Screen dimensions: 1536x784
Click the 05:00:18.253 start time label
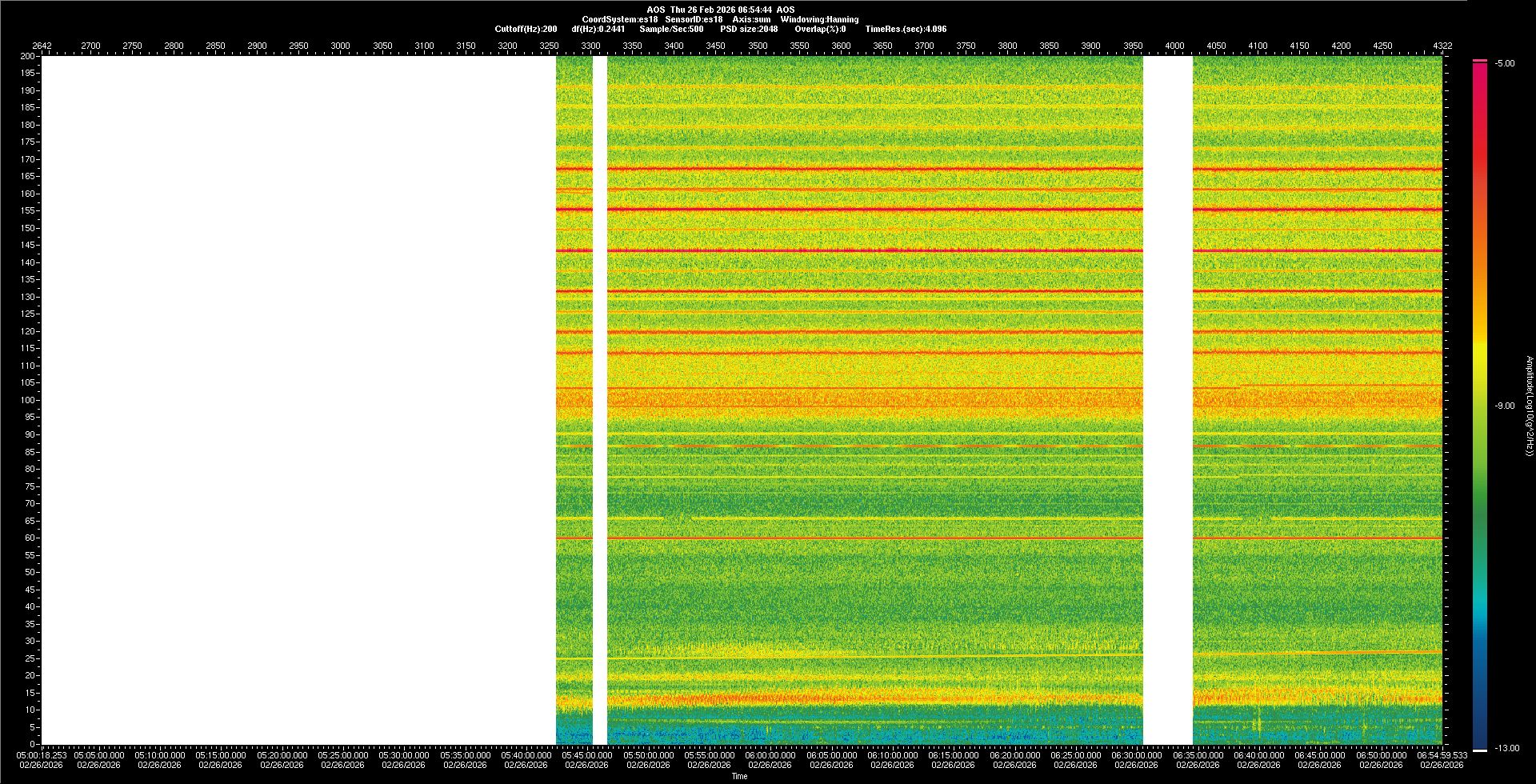(42, 755)
